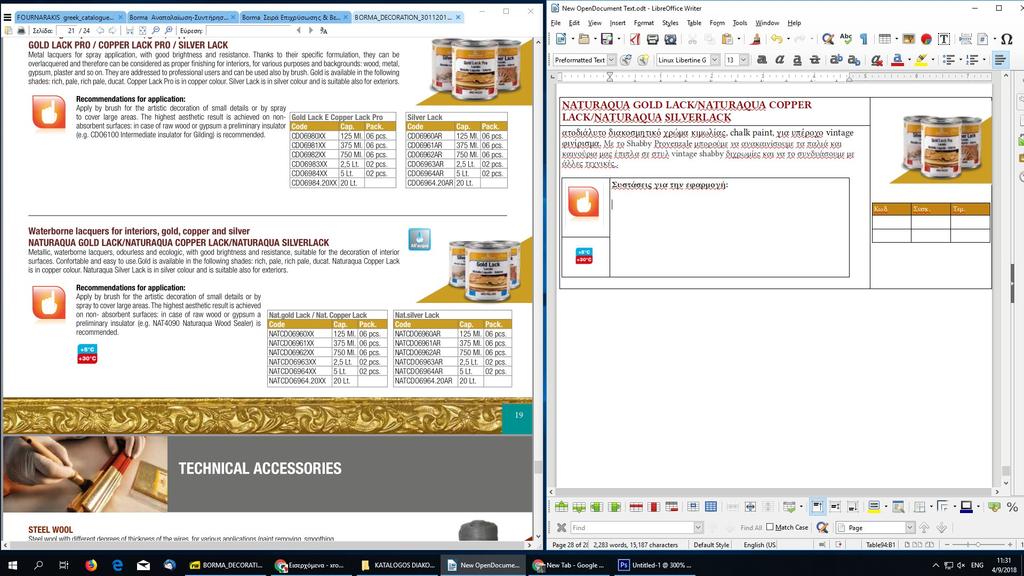Viewport: 1024px width, 576px height.
Task: Apply the yellow Highlighting Color swatch
Action: click(921, 60)
